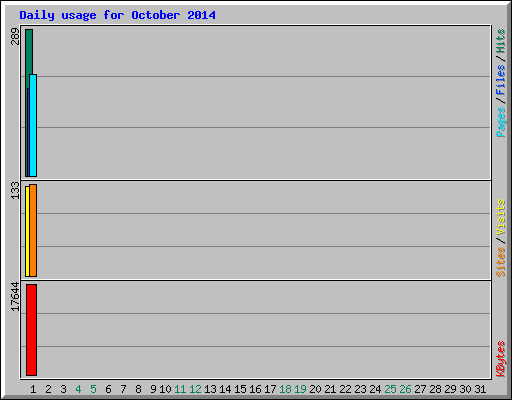Click the 289 axis label
Screen dimensions: 512x400
pos(15,36)
